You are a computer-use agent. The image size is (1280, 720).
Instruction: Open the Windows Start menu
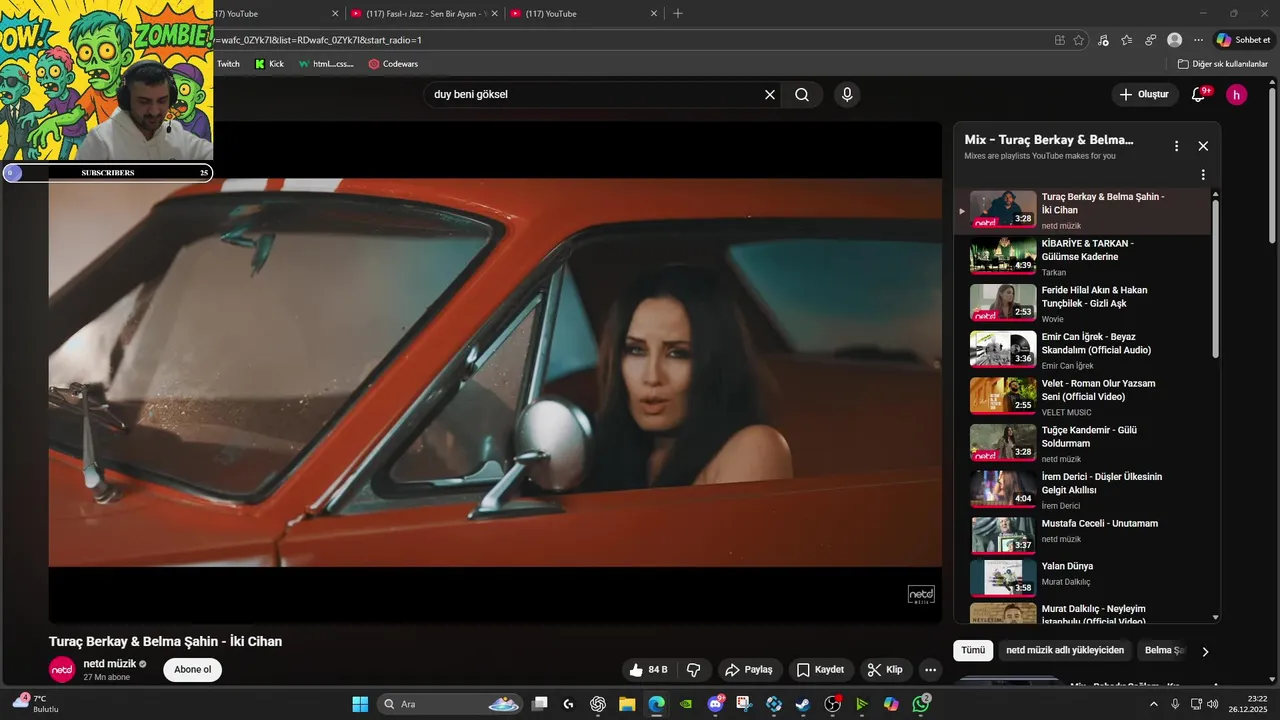(360, 704)
